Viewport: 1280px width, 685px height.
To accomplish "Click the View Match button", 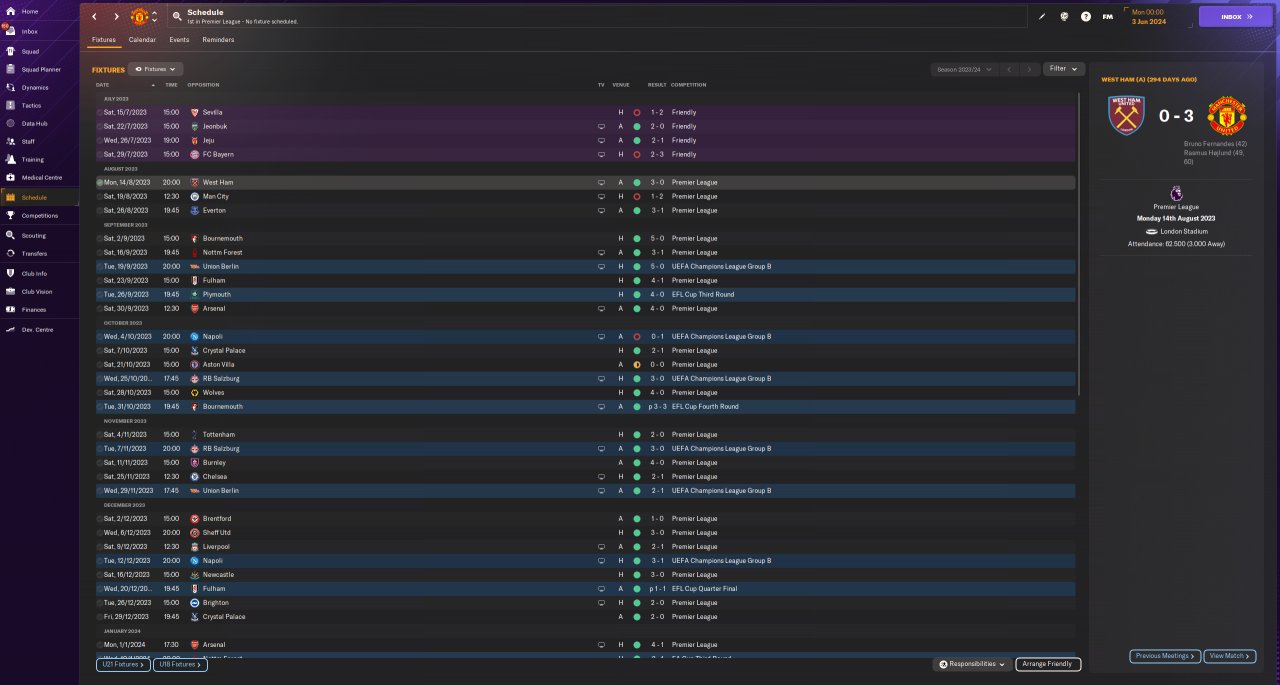I will 1230,656.
